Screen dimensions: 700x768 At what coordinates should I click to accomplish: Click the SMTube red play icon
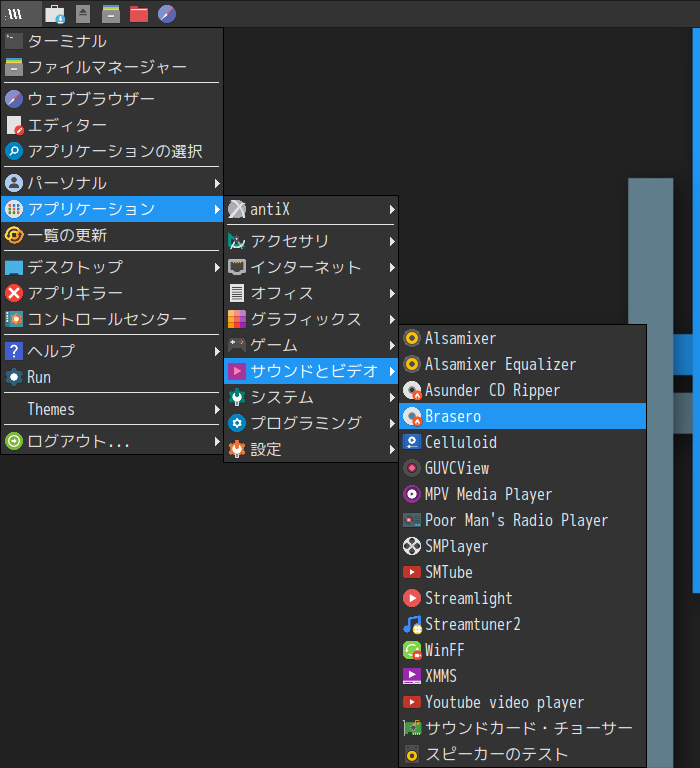412,572
